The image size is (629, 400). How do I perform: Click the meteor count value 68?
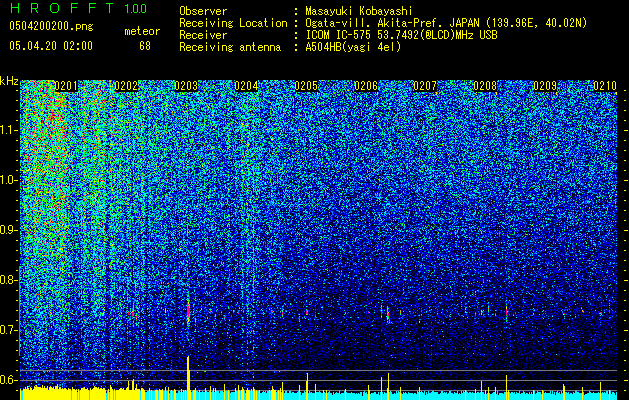(x=145, y=46)
